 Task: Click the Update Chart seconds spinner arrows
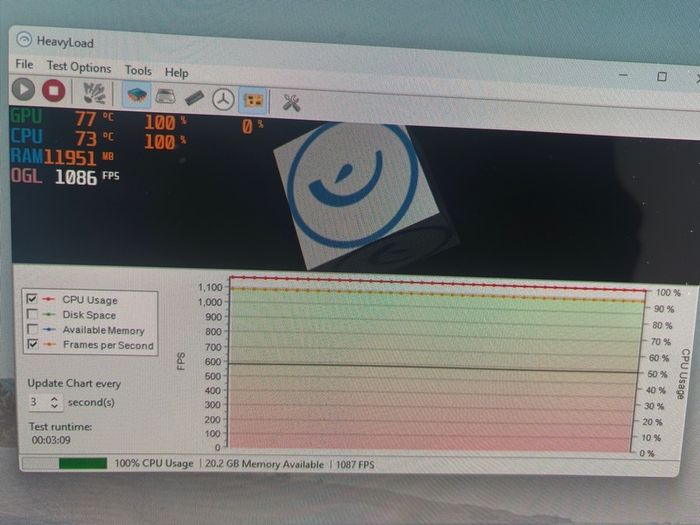pos(54,402)
